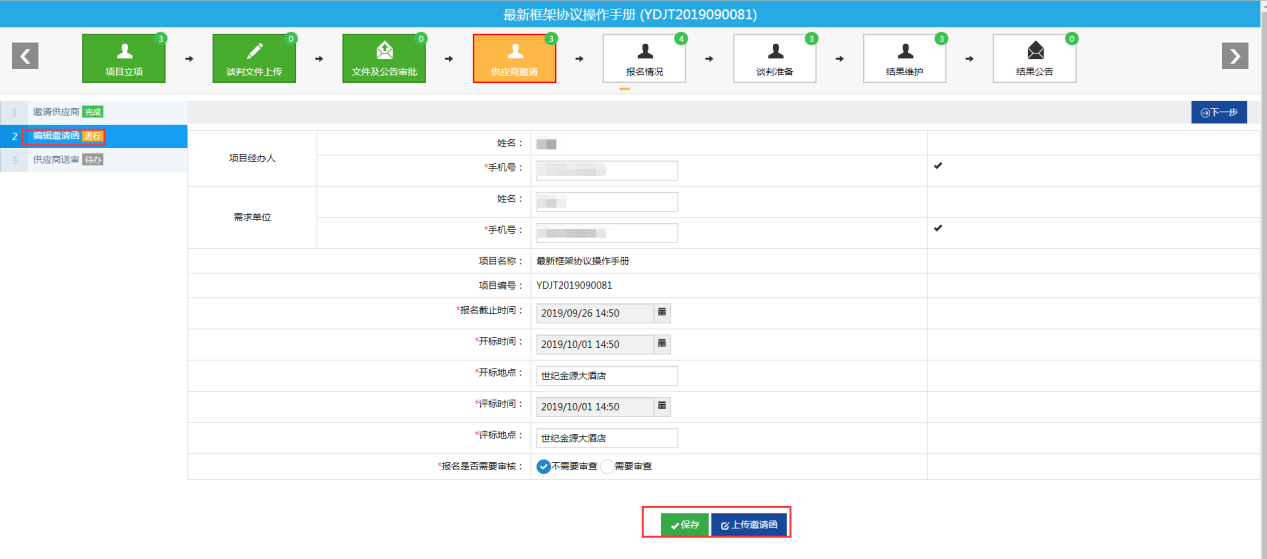Click the 开标时间 date field
The width and height of the screenshot is (1267, 559).
(x=595, y=344)
